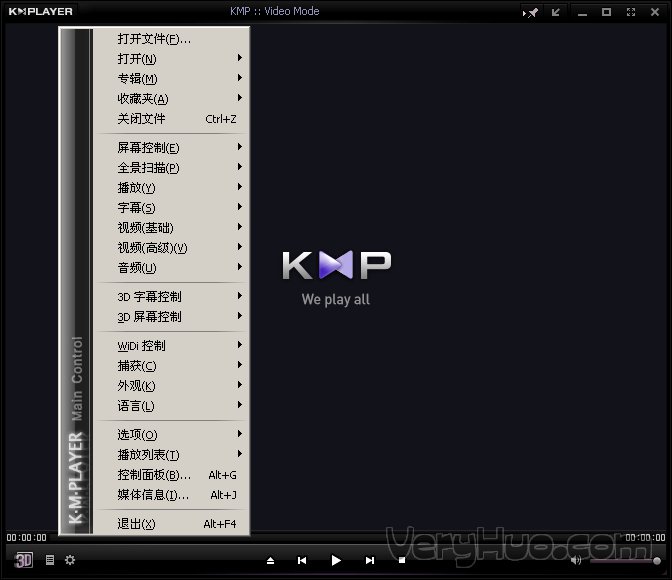Start playback with the play button

click(x=336, y=560)
